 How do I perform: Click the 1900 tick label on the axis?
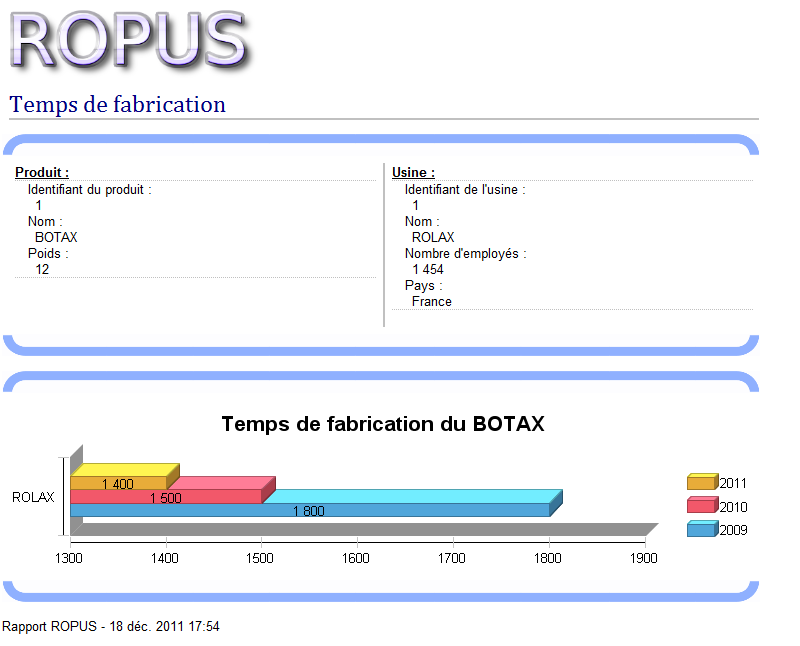coord(644,558)
